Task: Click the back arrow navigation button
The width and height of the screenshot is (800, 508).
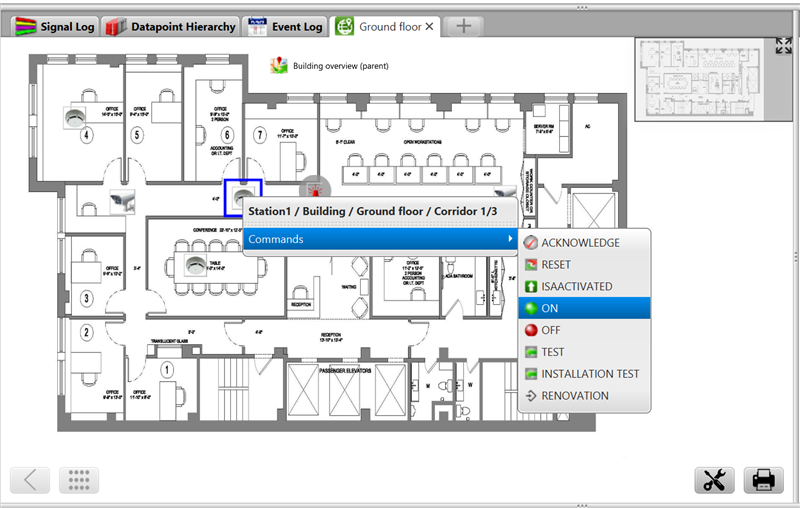Action: [x=30, y=480]
